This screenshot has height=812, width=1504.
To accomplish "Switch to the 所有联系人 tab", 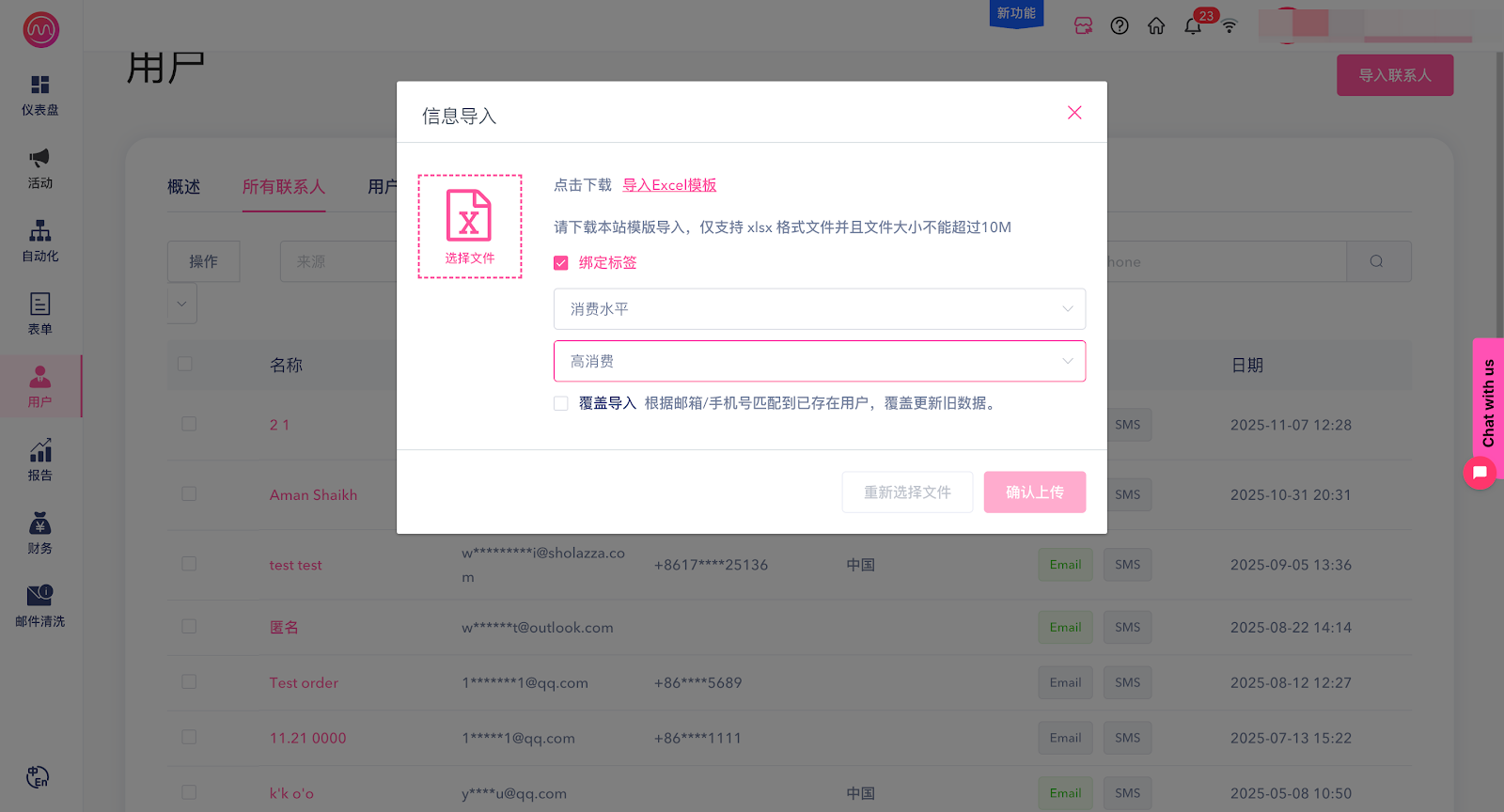I will pos(284,187).
